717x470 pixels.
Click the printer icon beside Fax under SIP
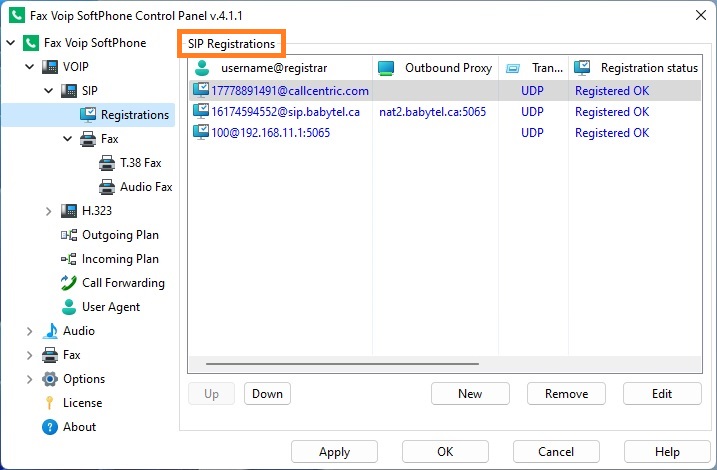88,139
